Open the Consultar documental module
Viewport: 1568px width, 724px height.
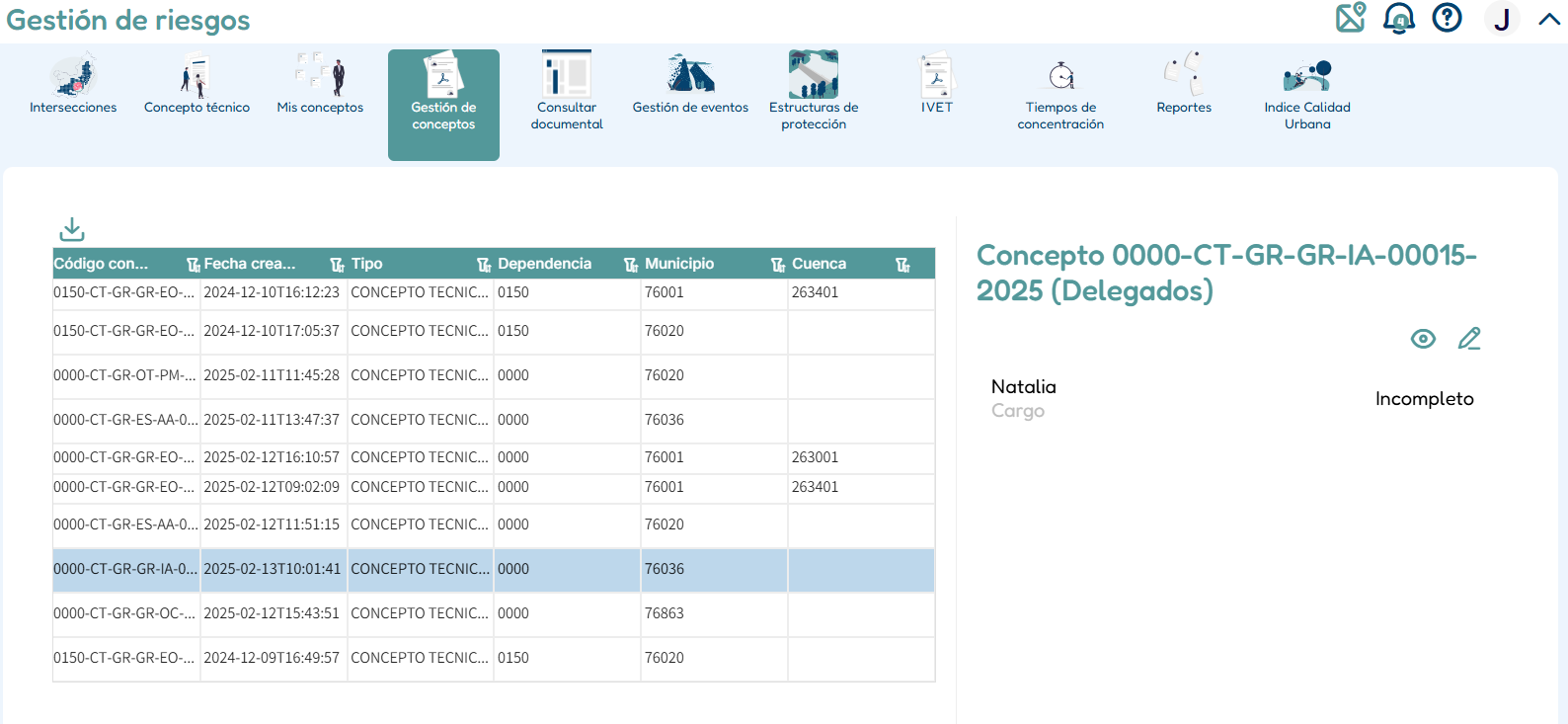[x=567, y=91]
